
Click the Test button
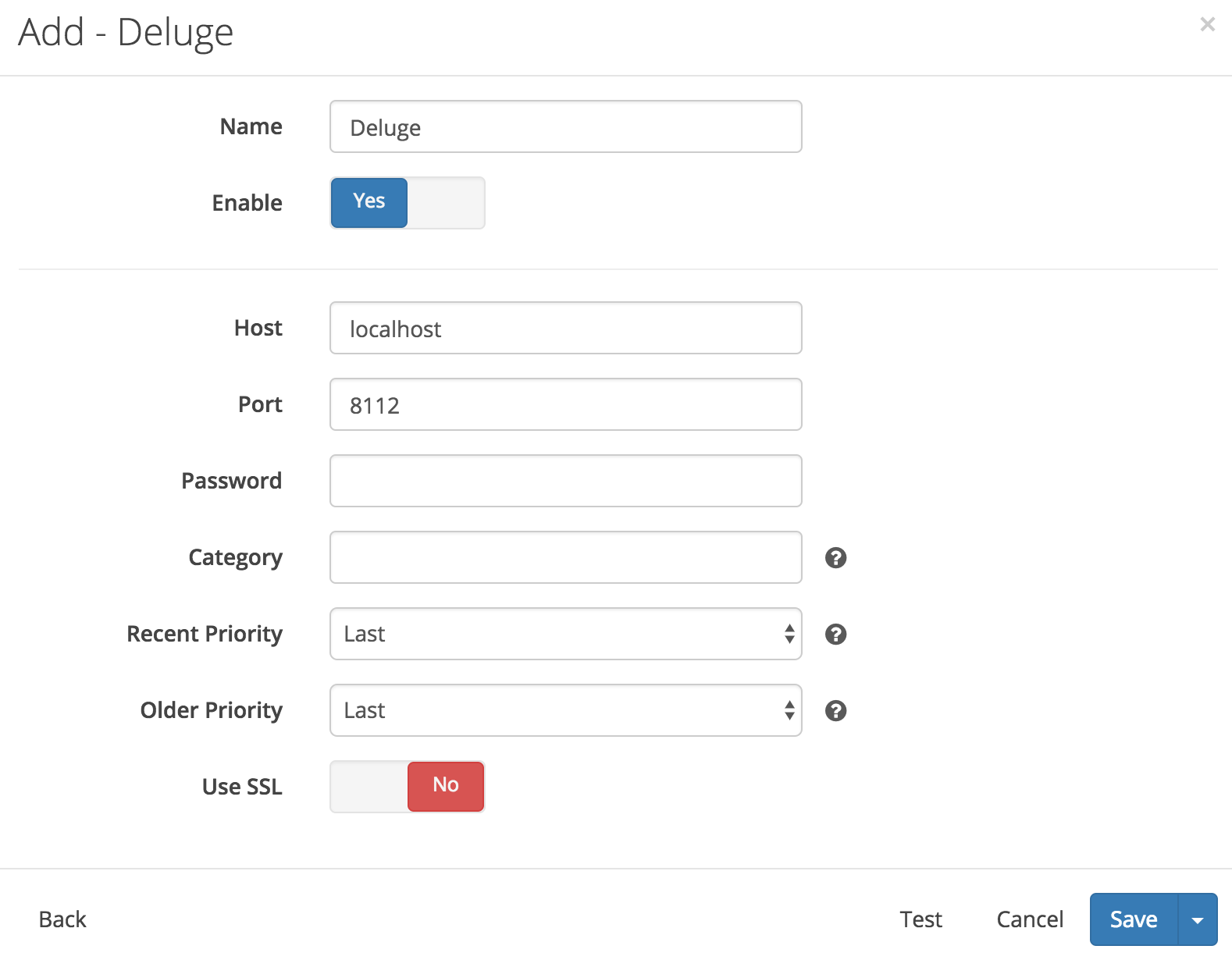(920, 919)
